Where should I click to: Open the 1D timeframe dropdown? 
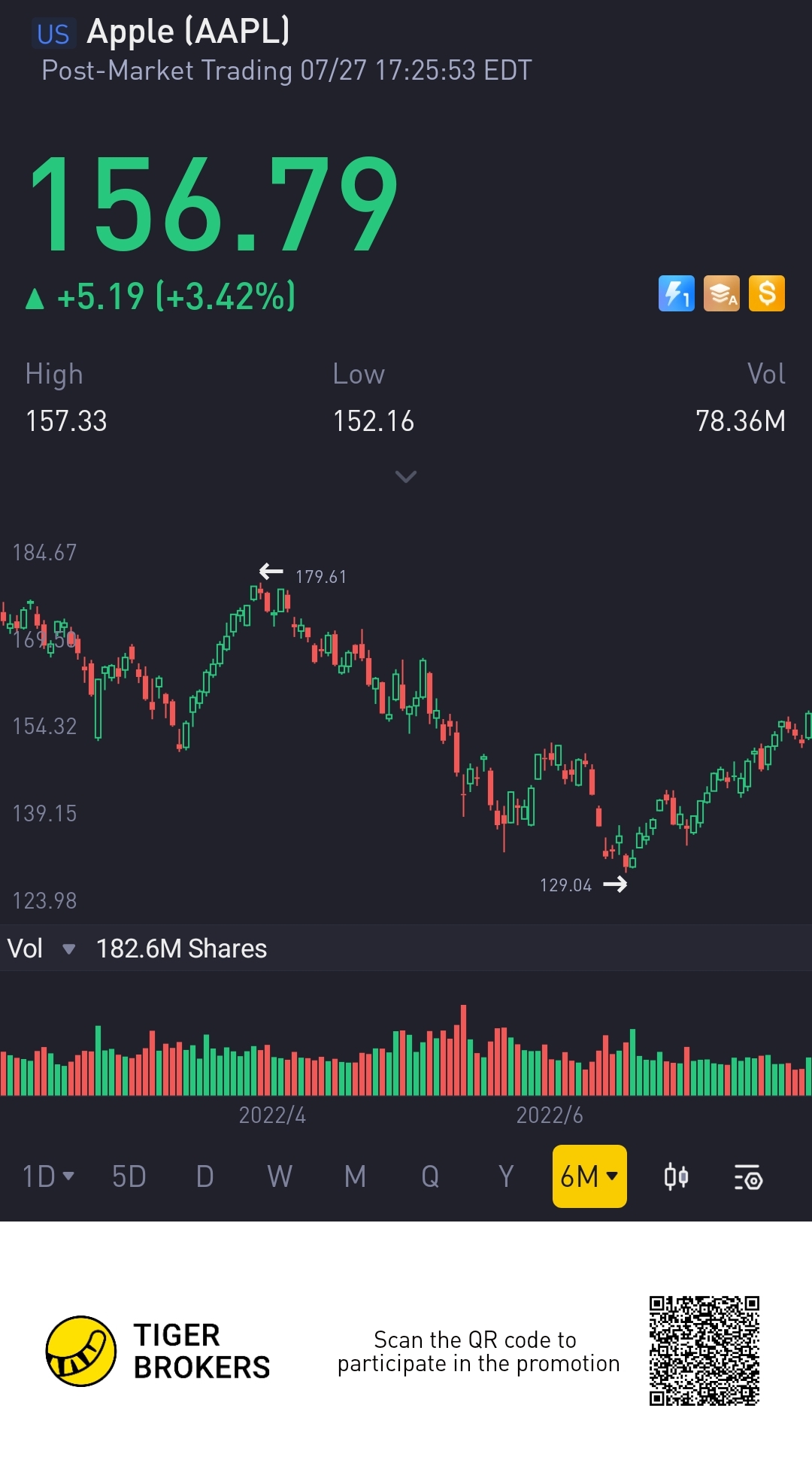(48, 1176)
